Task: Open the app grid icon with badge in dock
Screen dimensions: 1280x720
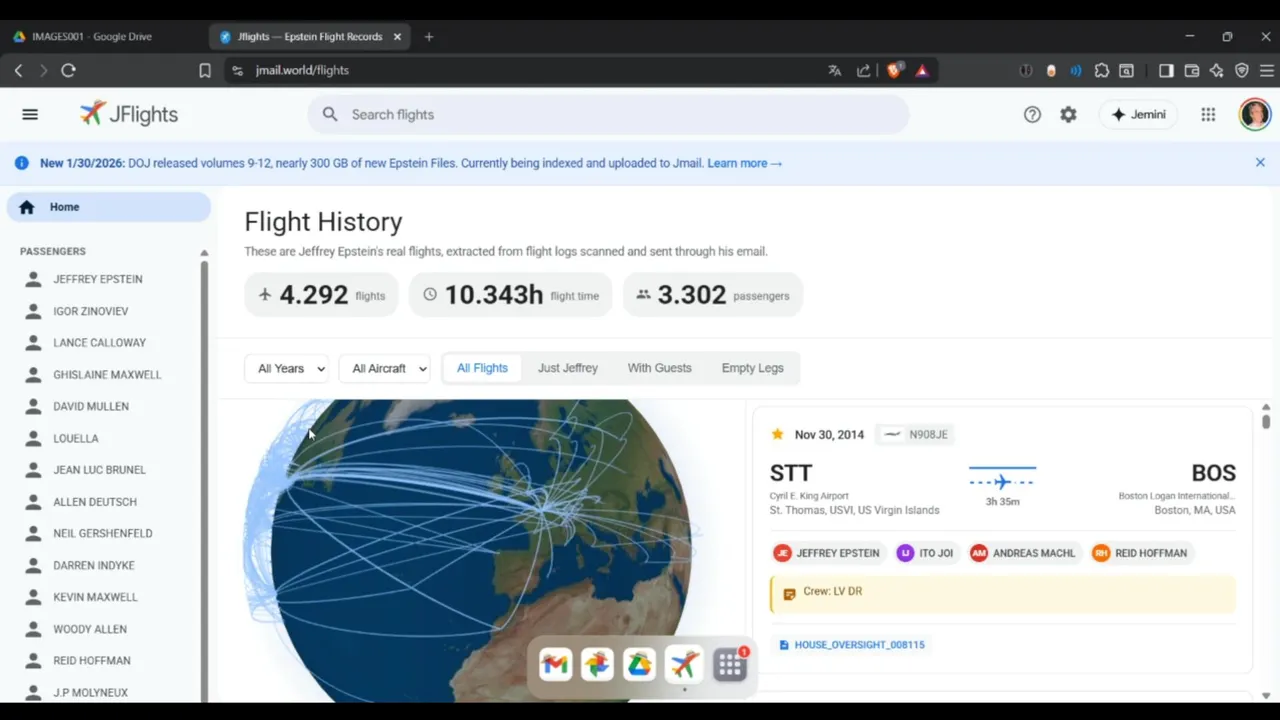Action: (x=730, y=665)
